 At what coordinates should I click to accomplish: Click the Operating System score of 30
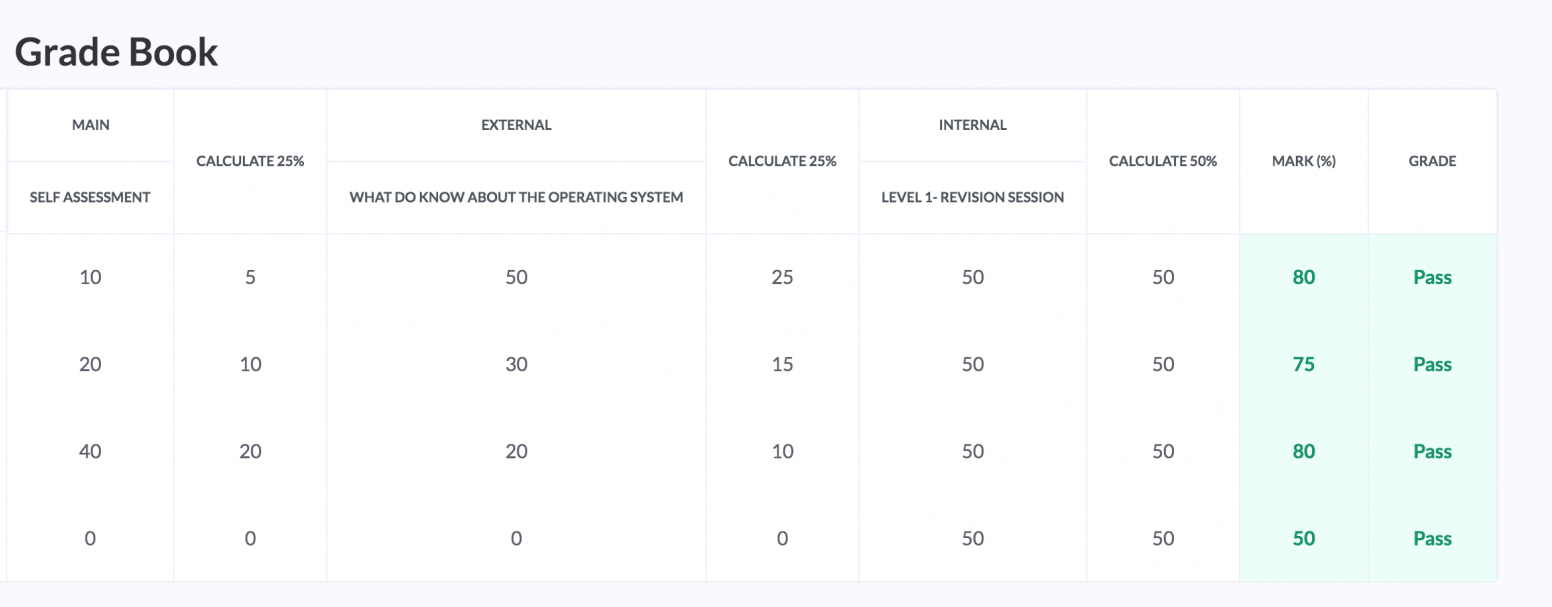[x=516, y=365]
